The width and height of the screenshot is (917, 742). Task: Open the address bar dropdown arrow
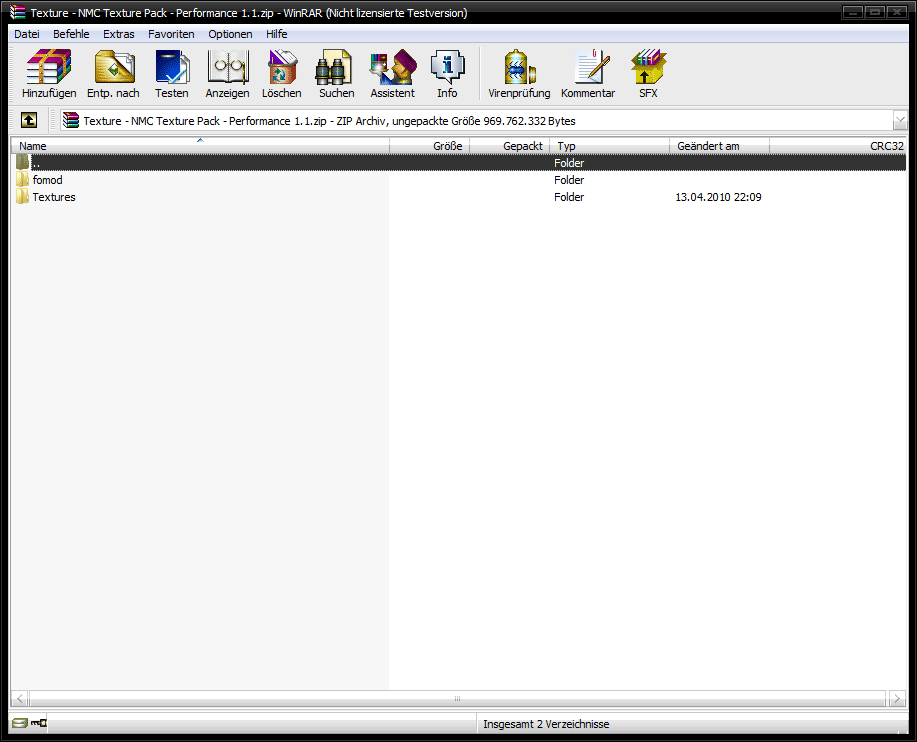tap(899, 120)
